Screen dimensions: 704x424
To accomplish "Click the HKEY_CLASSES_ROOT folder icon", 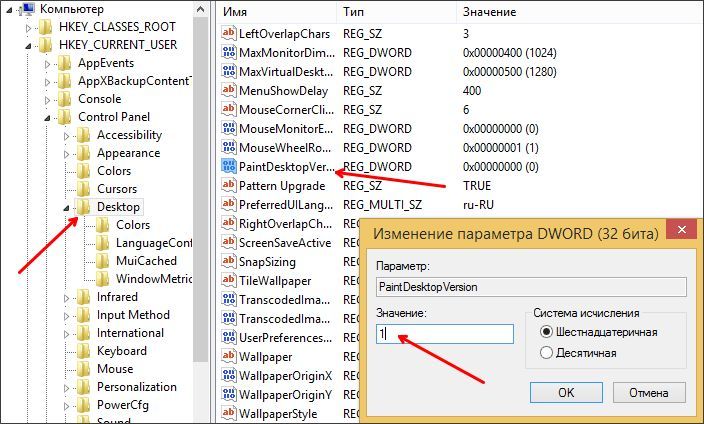I will [x=45, y=27].
